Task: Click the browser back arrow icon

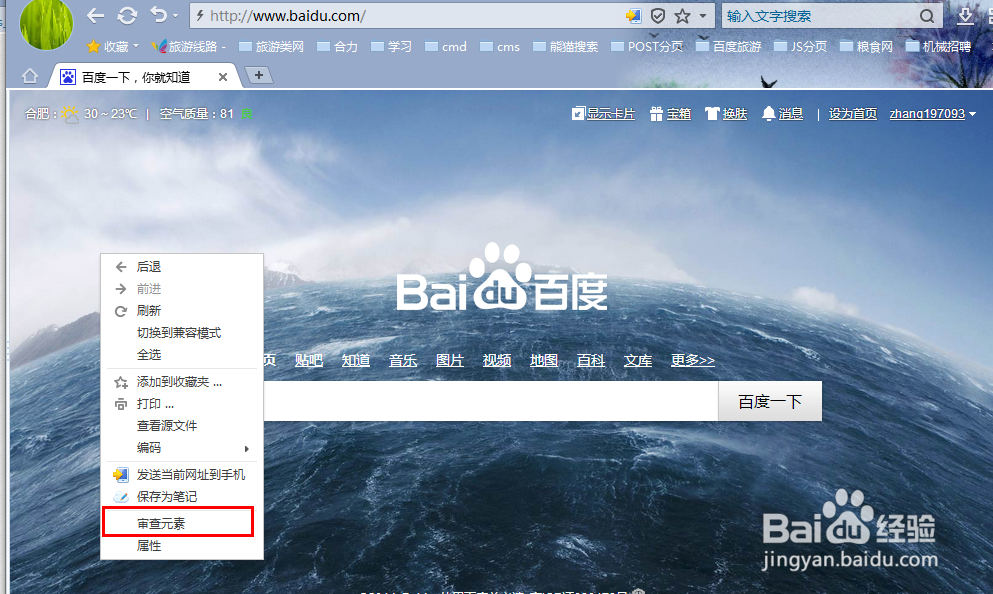Action: coord(95,16)
